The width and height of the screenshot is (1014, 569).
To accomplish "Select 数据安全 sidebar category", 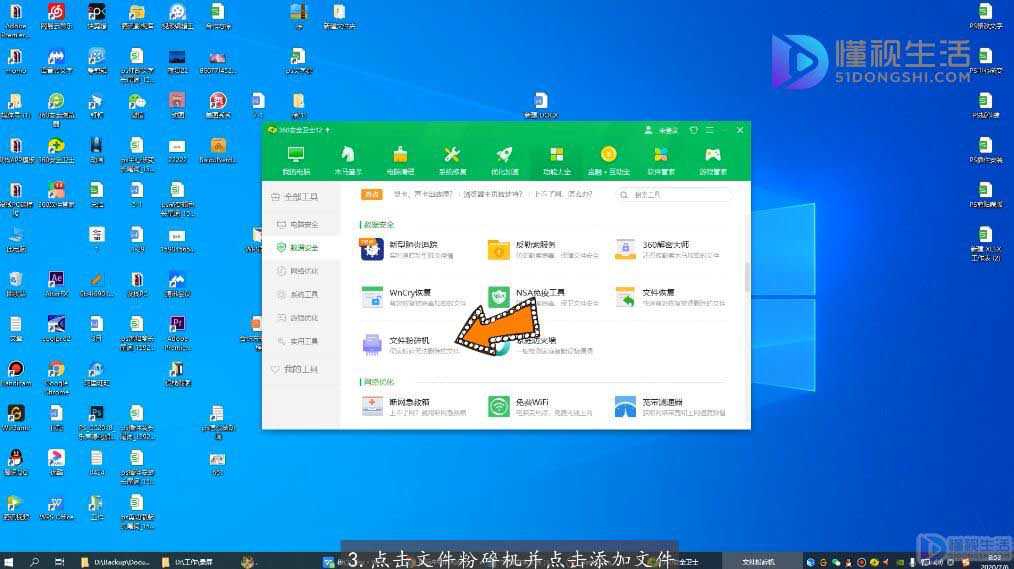I will pyautogui.click(x=301, y=248).
